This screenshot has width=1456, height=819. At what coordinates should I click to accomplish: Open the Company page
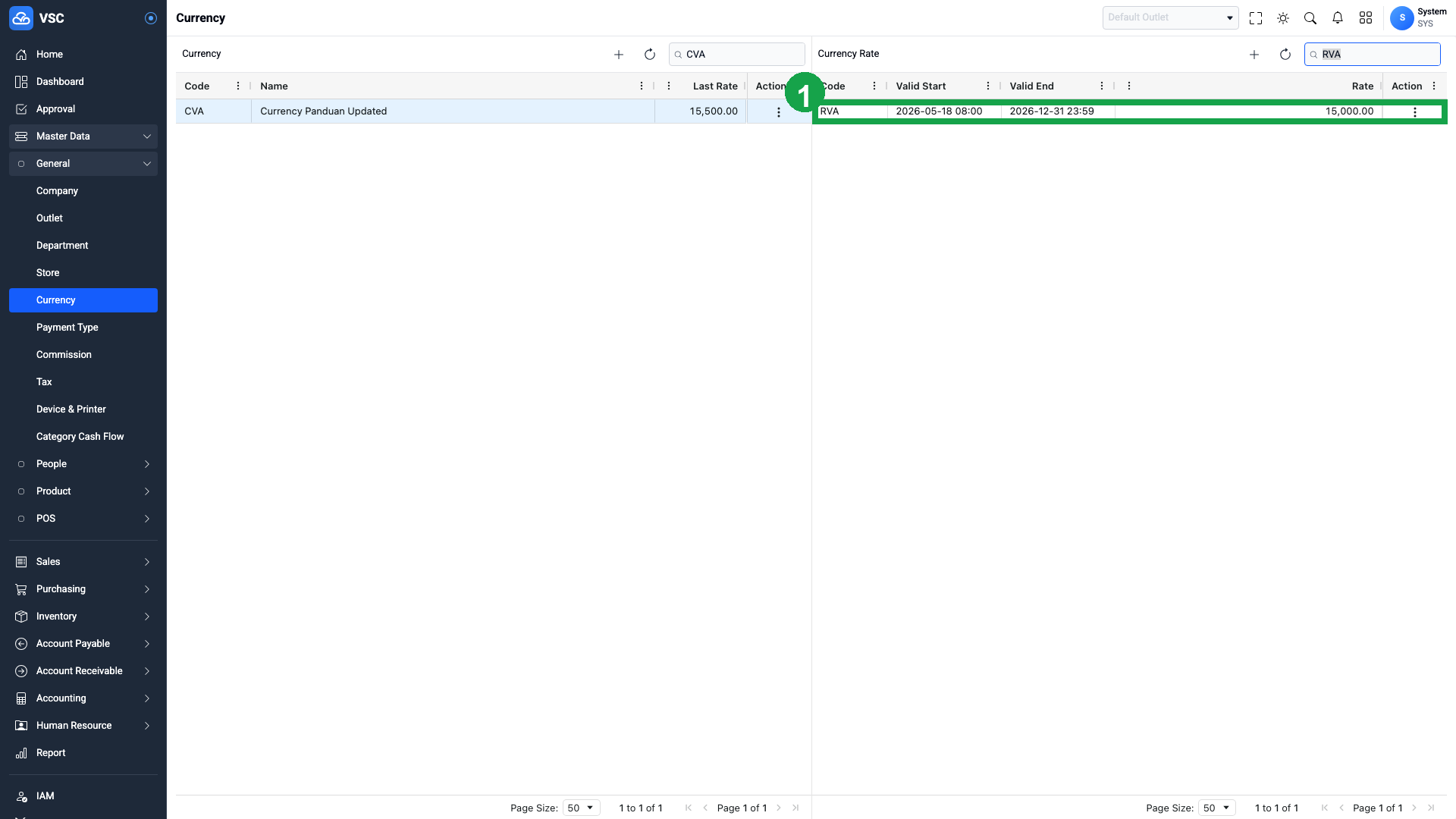83,191
